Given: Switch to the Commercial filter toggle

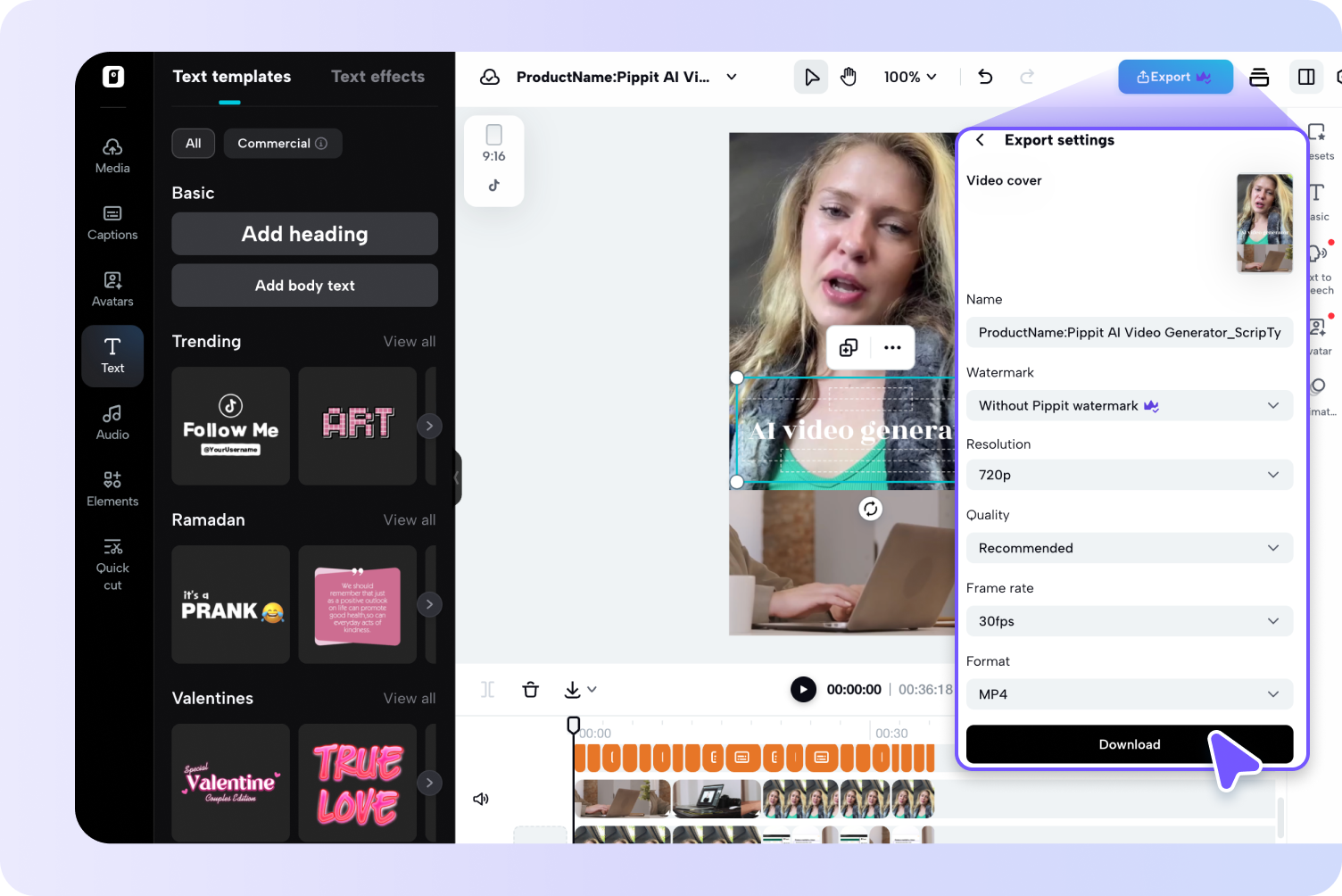Looking at the screenshot, I should (x=282, y=143).
